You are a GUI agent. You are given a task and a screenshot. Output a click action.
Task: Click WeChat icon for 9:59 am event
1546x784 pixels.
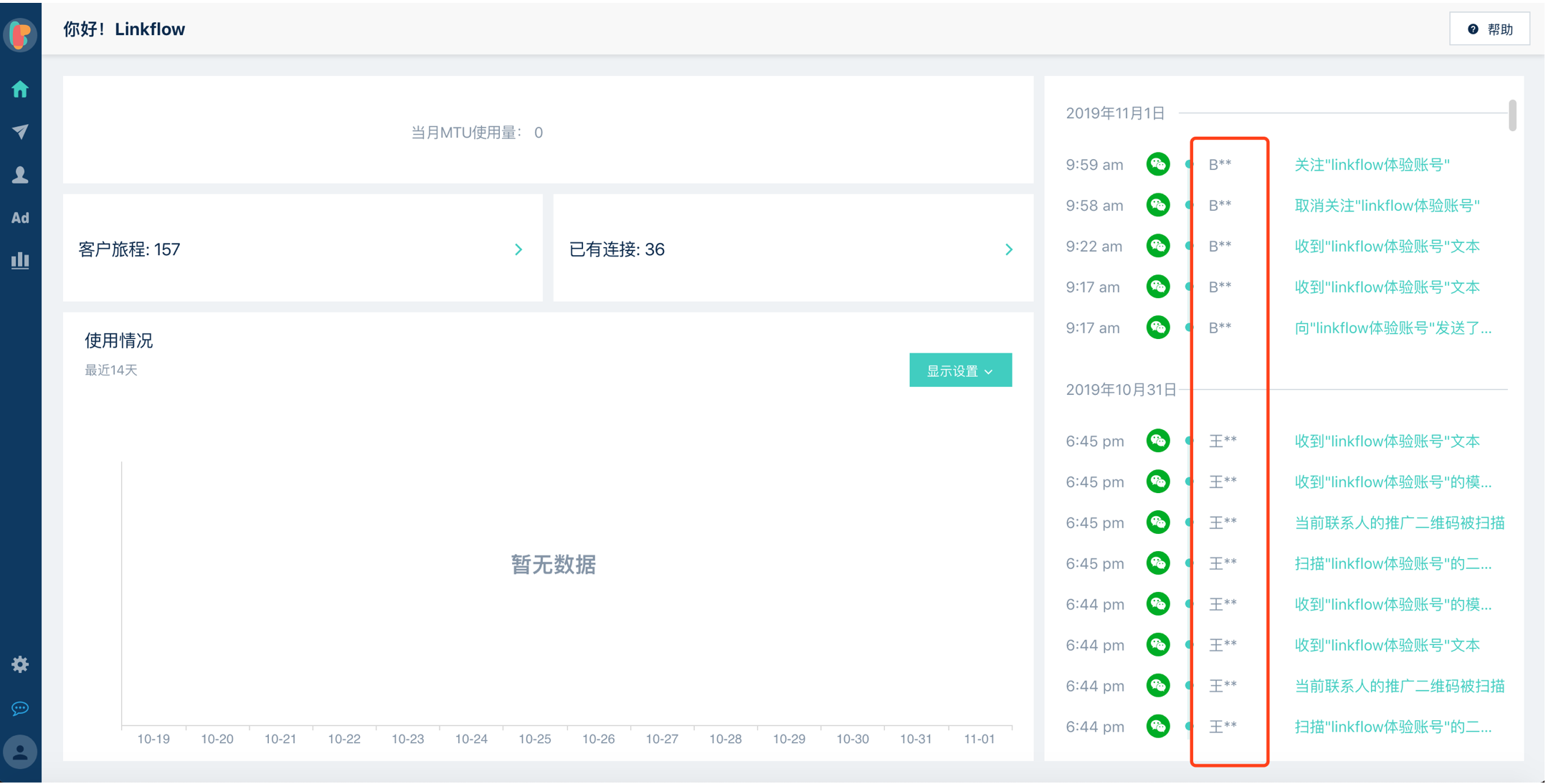1157,164
